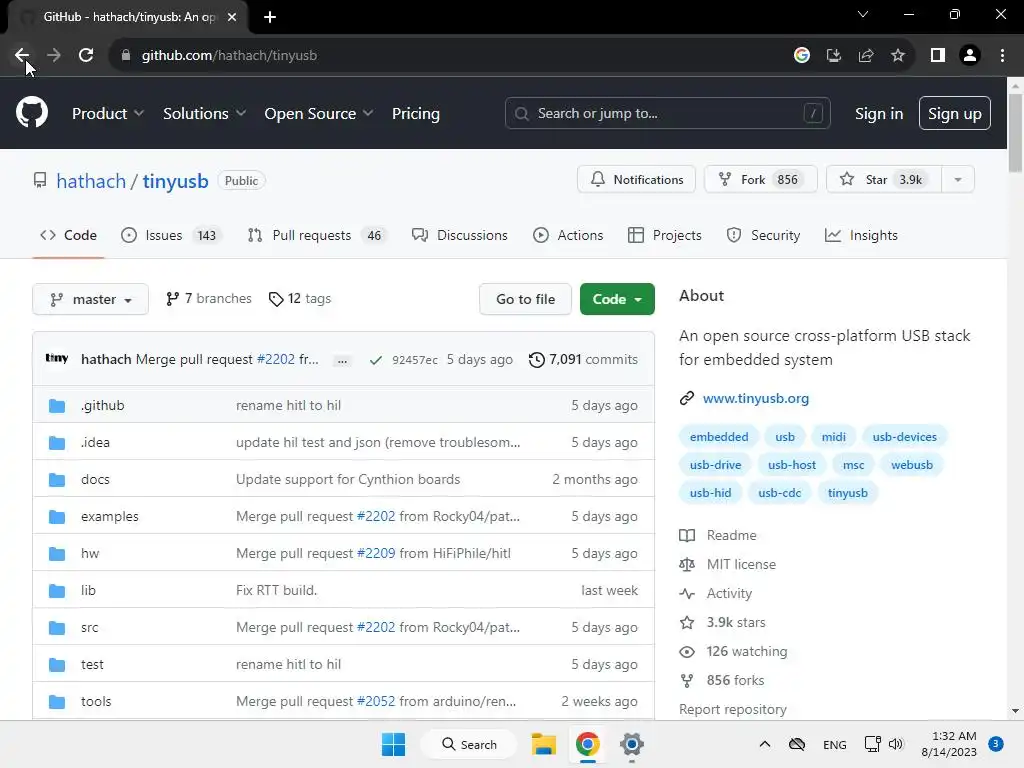Click the Chrome taskbar icon
This screenshot has width=1024, height=768.
588,744
